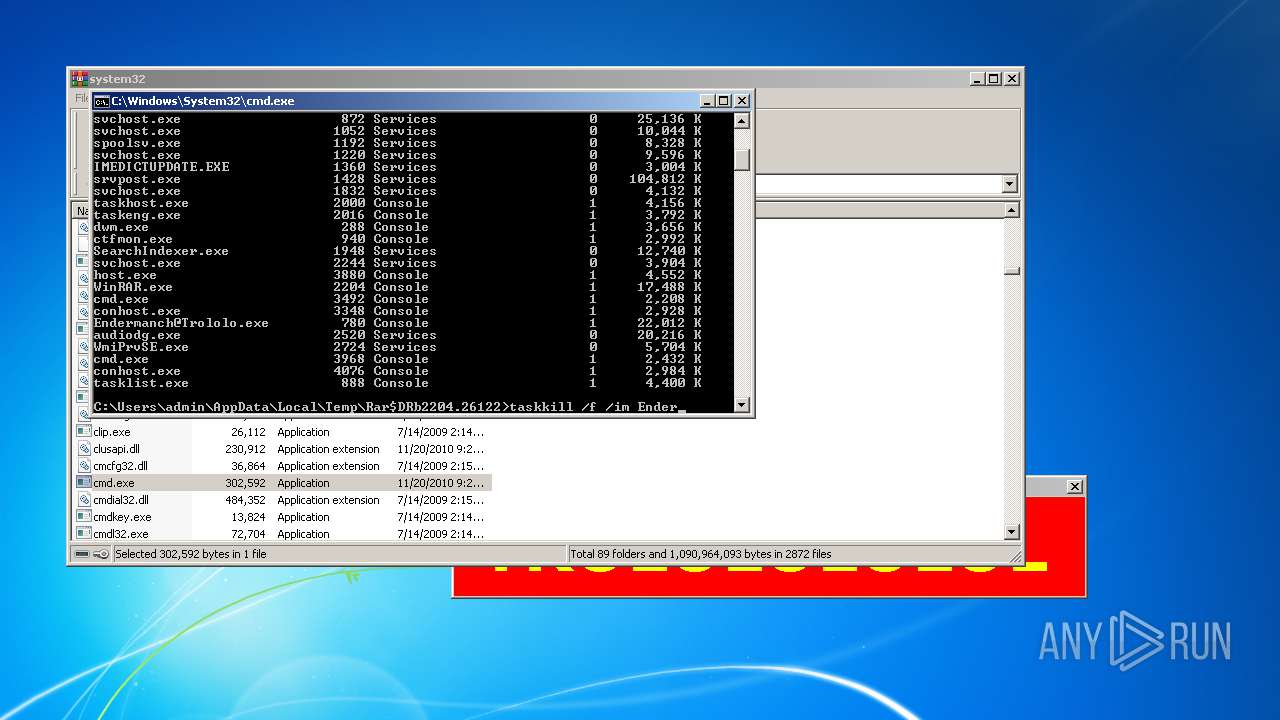Click scroll up arrow in cmd window
This screenshot has width=1280, height=720.
pyautogui.click(x=741, y=121)
